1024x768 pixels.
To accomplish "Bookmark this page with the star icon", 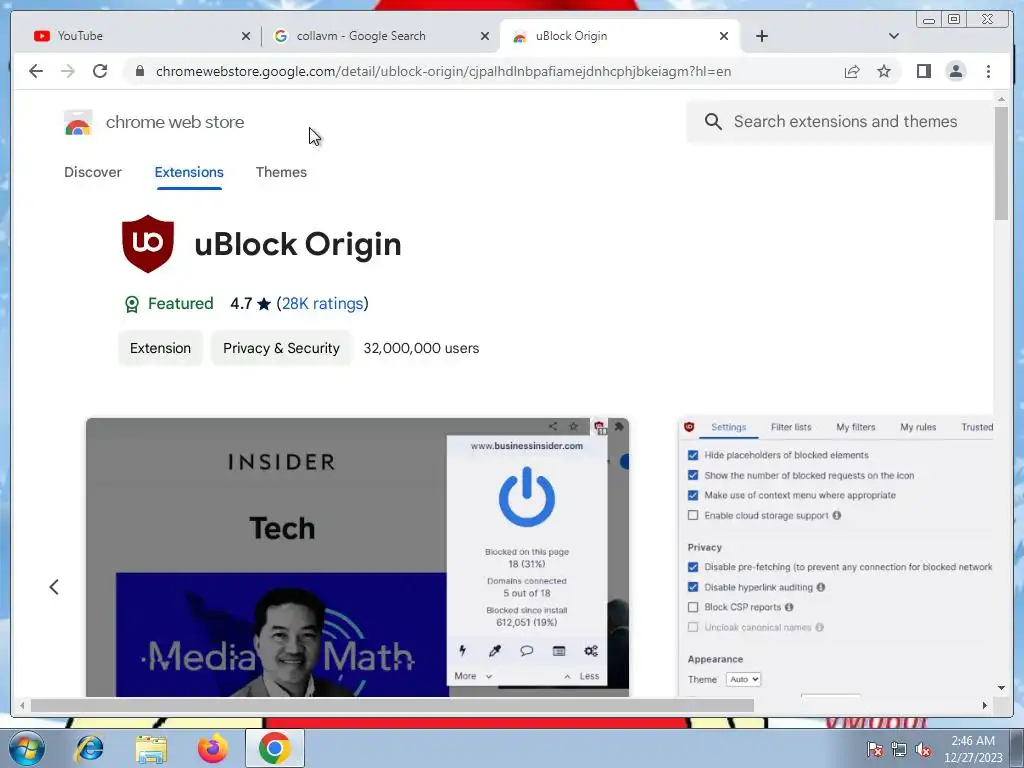I will [884, 71].
